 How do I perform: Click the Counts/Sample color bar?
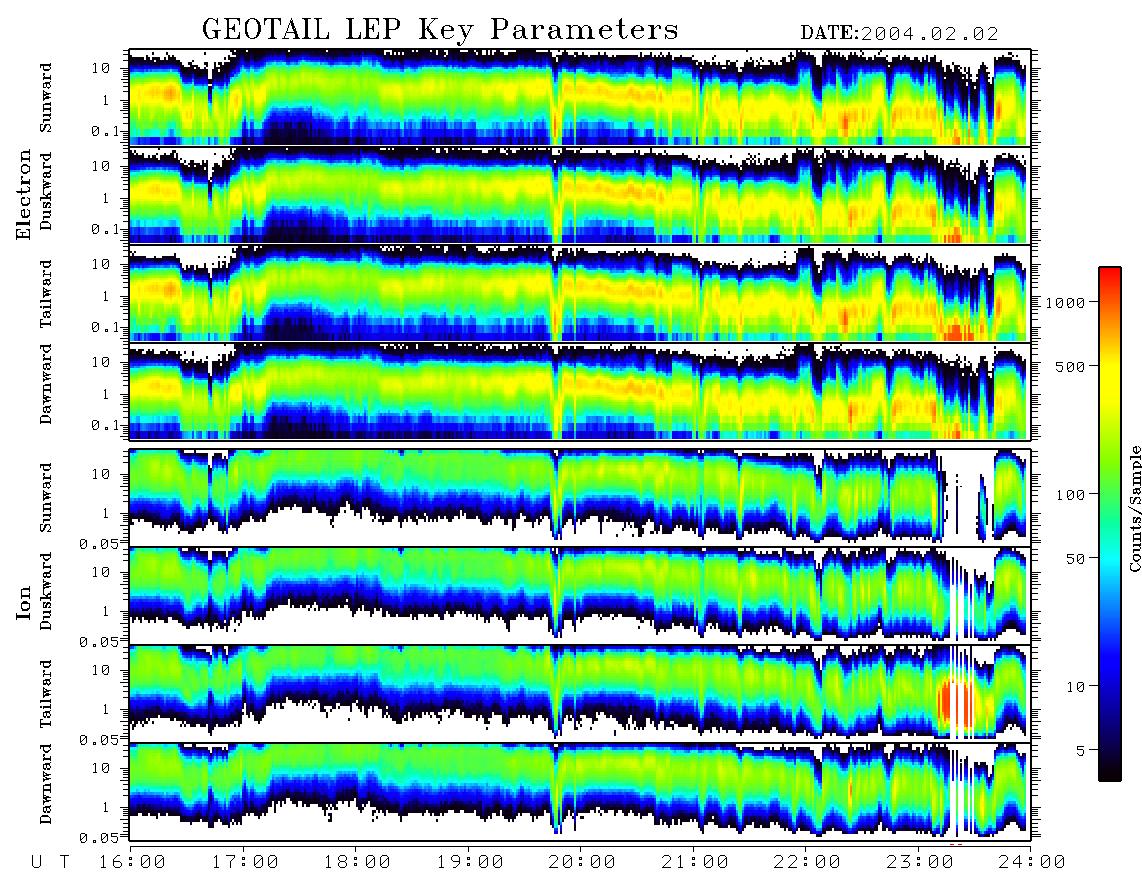(x=1110, y=524)
